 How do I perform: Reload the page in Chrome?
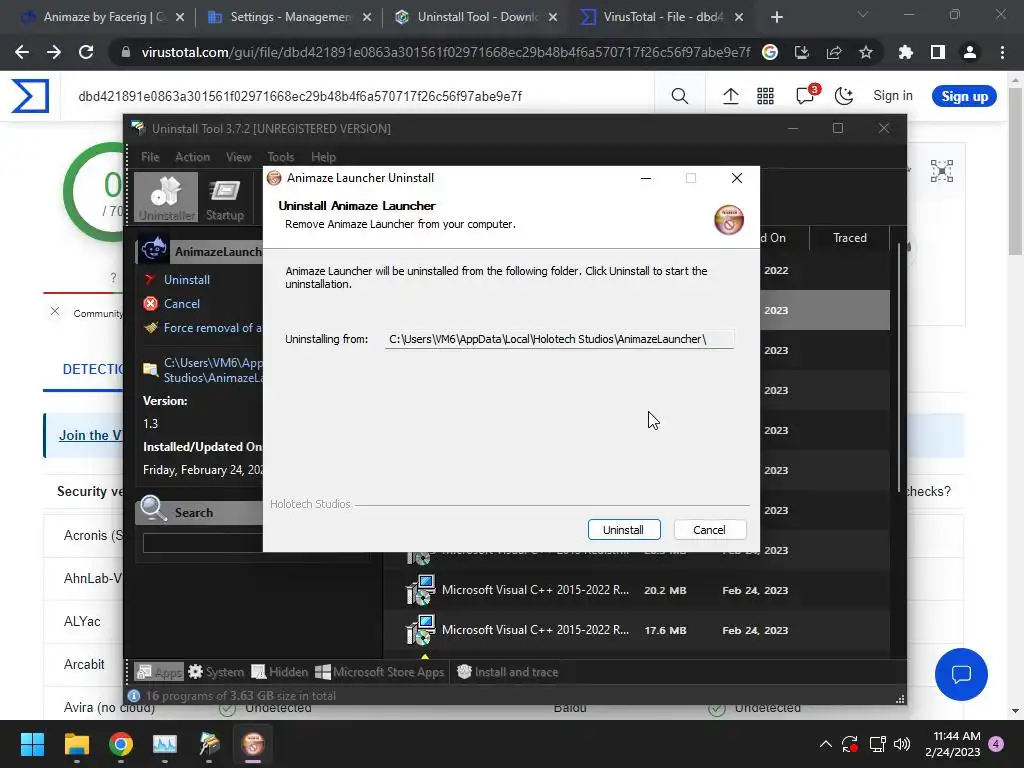[86, 52]
